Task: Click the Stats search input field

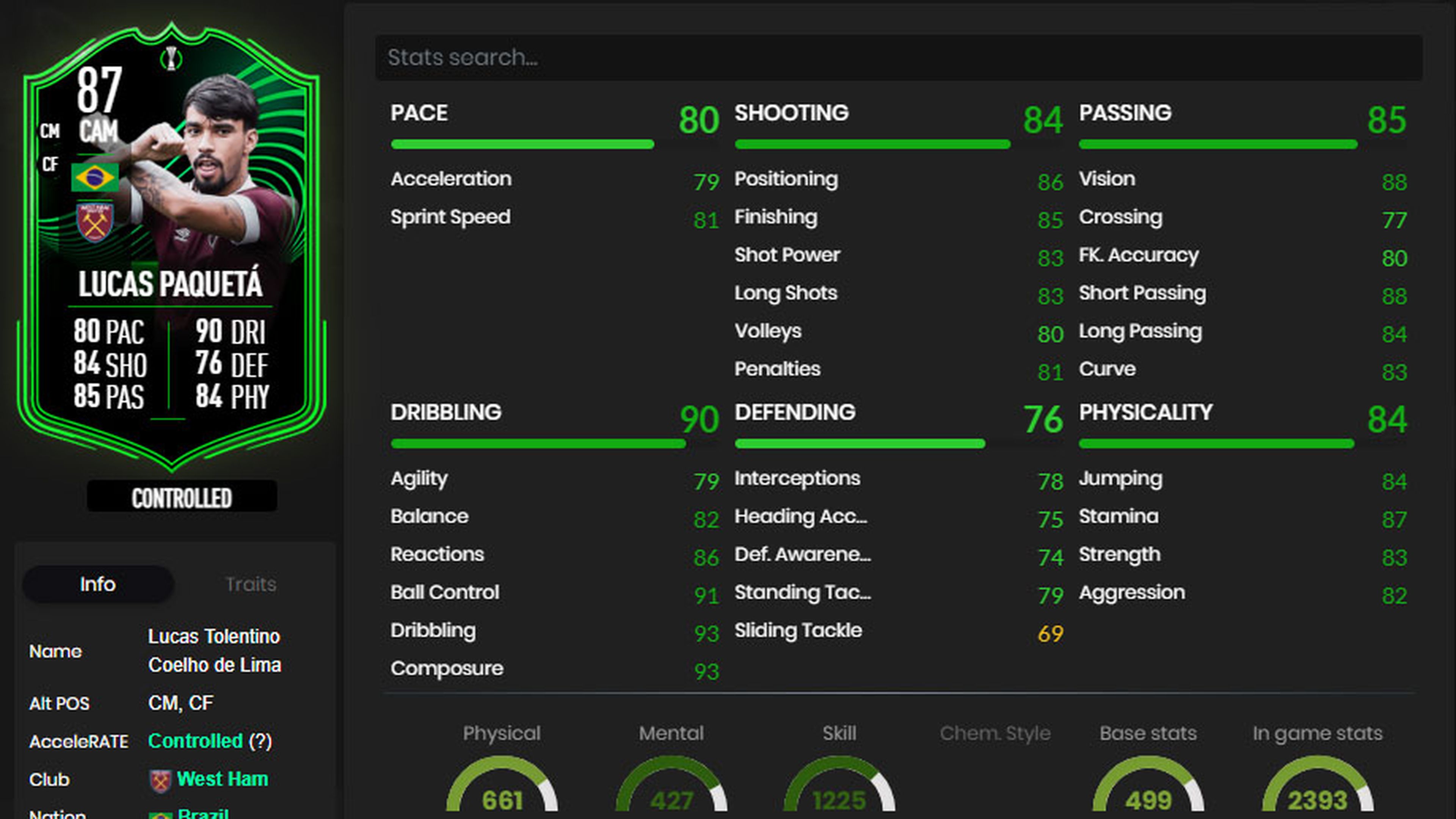Action: [899, 57]
